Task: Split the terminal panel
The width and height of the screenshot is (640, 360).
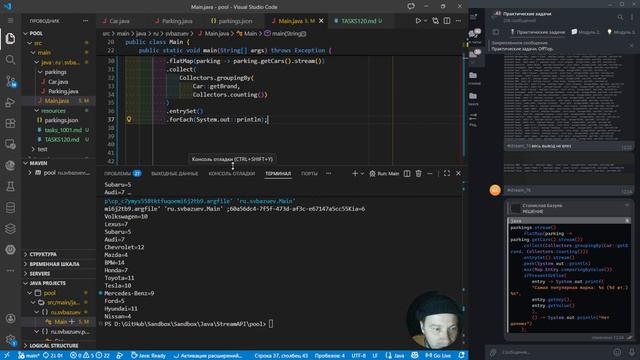Action: point(407,173)
